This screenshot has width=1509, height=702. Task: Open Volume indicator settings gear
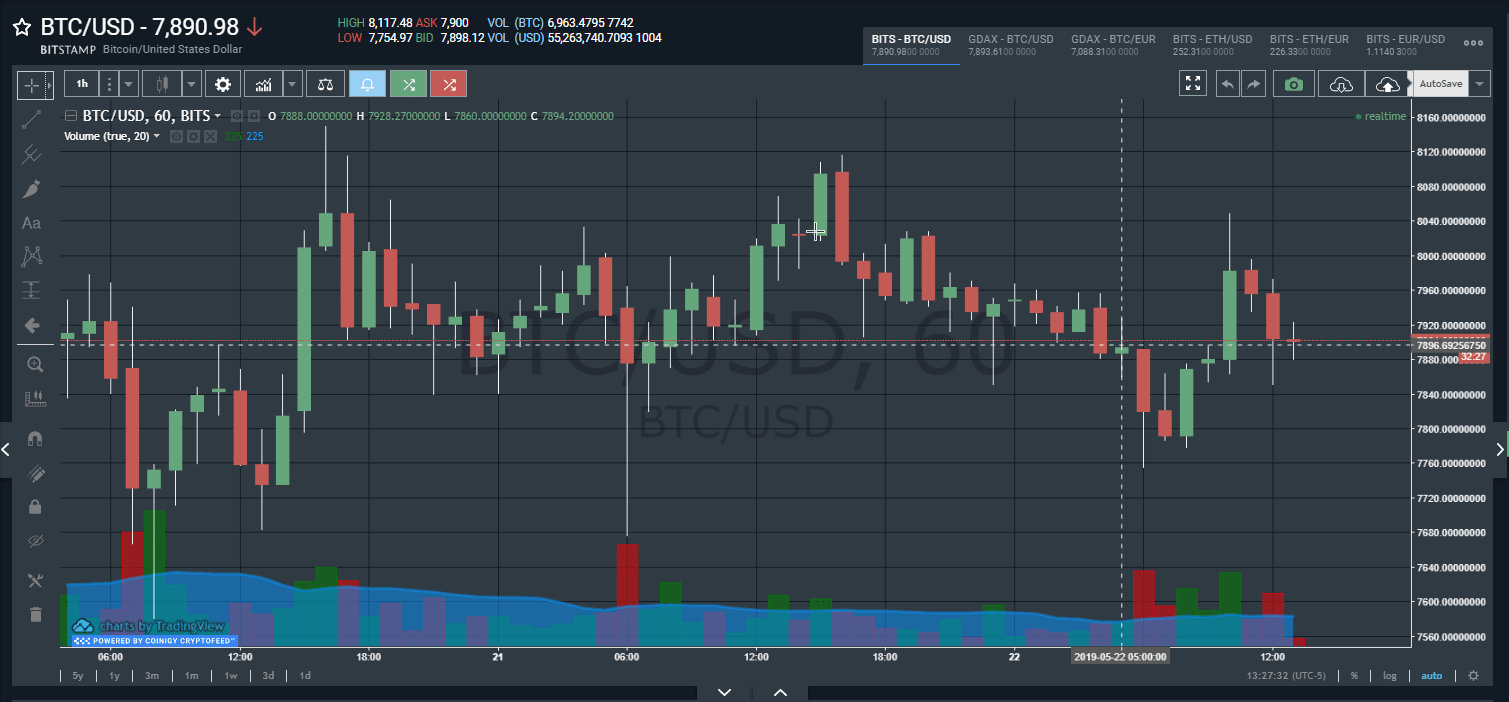coord(193,136)
